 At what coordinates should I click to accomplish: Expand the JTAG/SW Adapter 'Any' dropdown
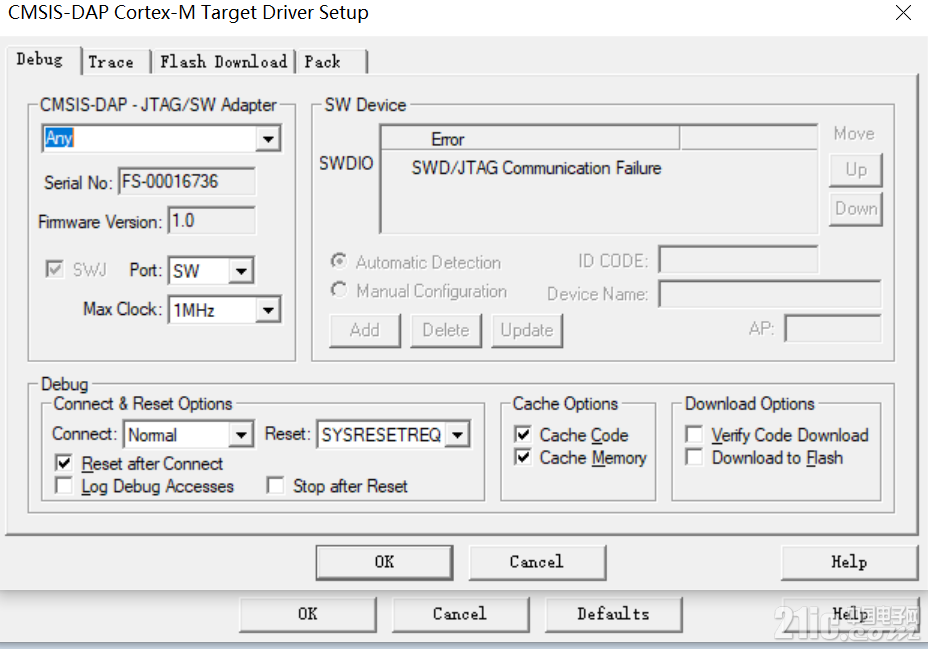tap(268, 138)
